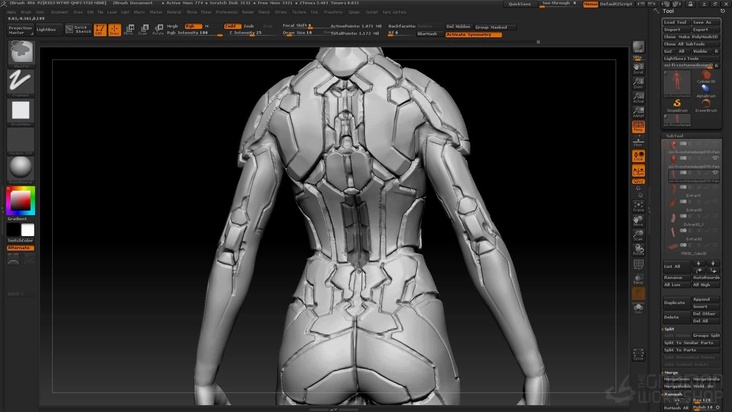Open the Preferences menu
732x412 pixels.
(226, 12)
